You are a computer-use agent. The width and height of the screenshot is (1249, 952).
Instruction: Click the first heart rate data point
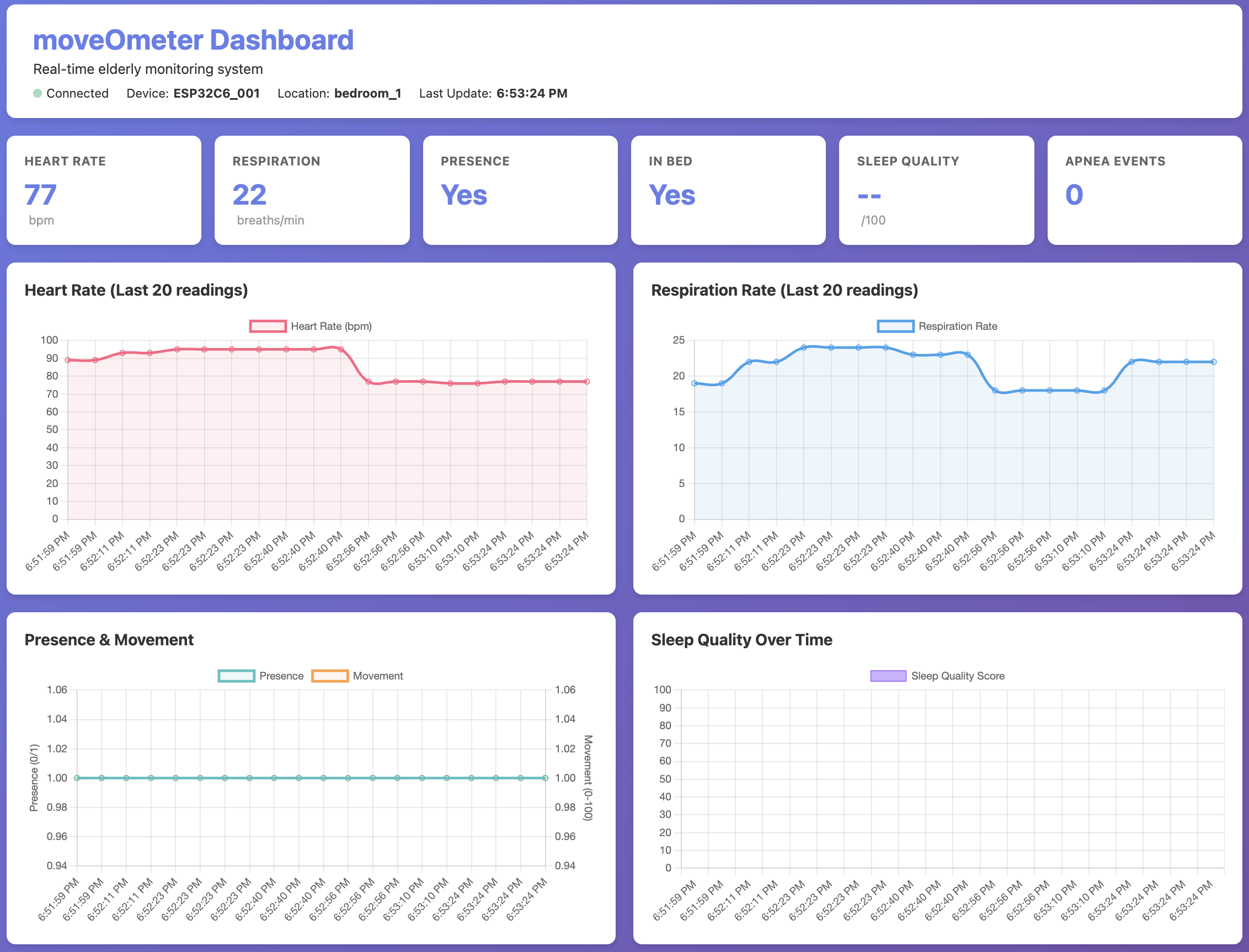(x=68, y=360)
